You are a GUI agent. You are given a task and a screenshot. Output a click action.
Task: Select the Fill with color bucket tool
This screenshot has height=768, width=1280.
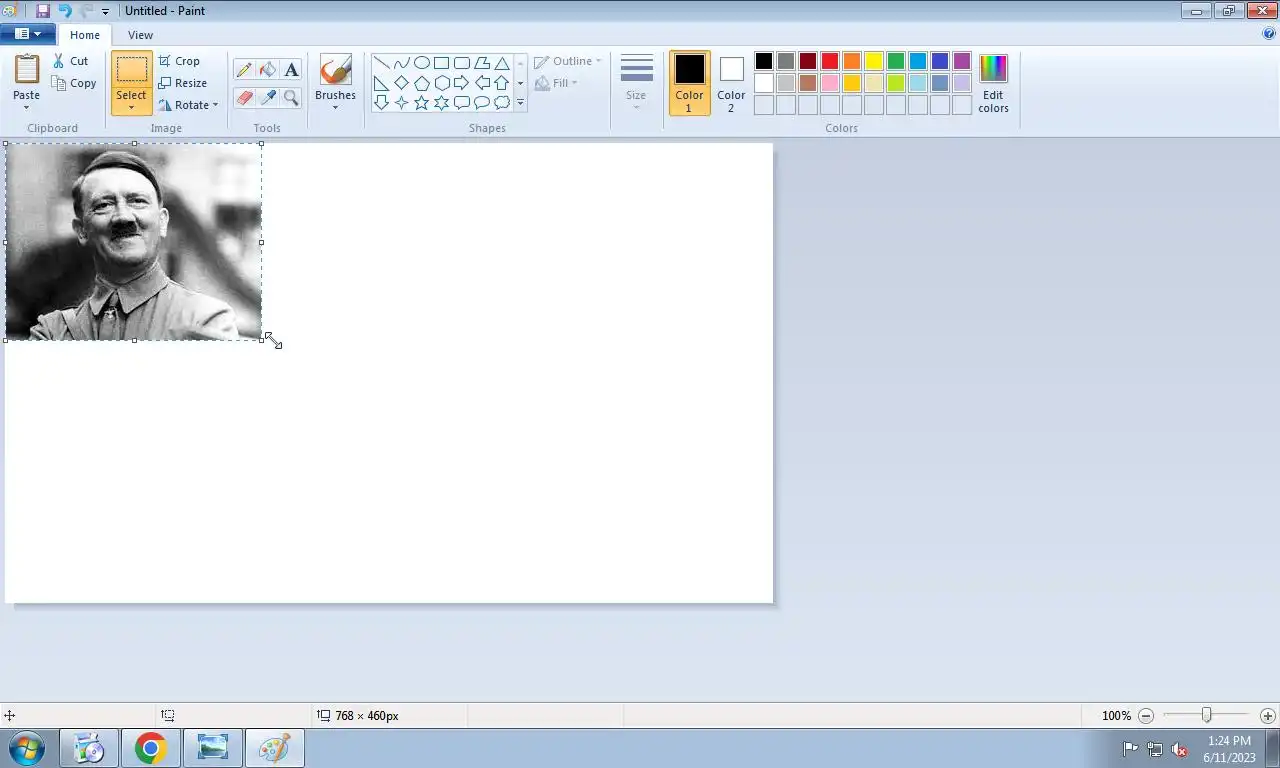tap(267, 70)
